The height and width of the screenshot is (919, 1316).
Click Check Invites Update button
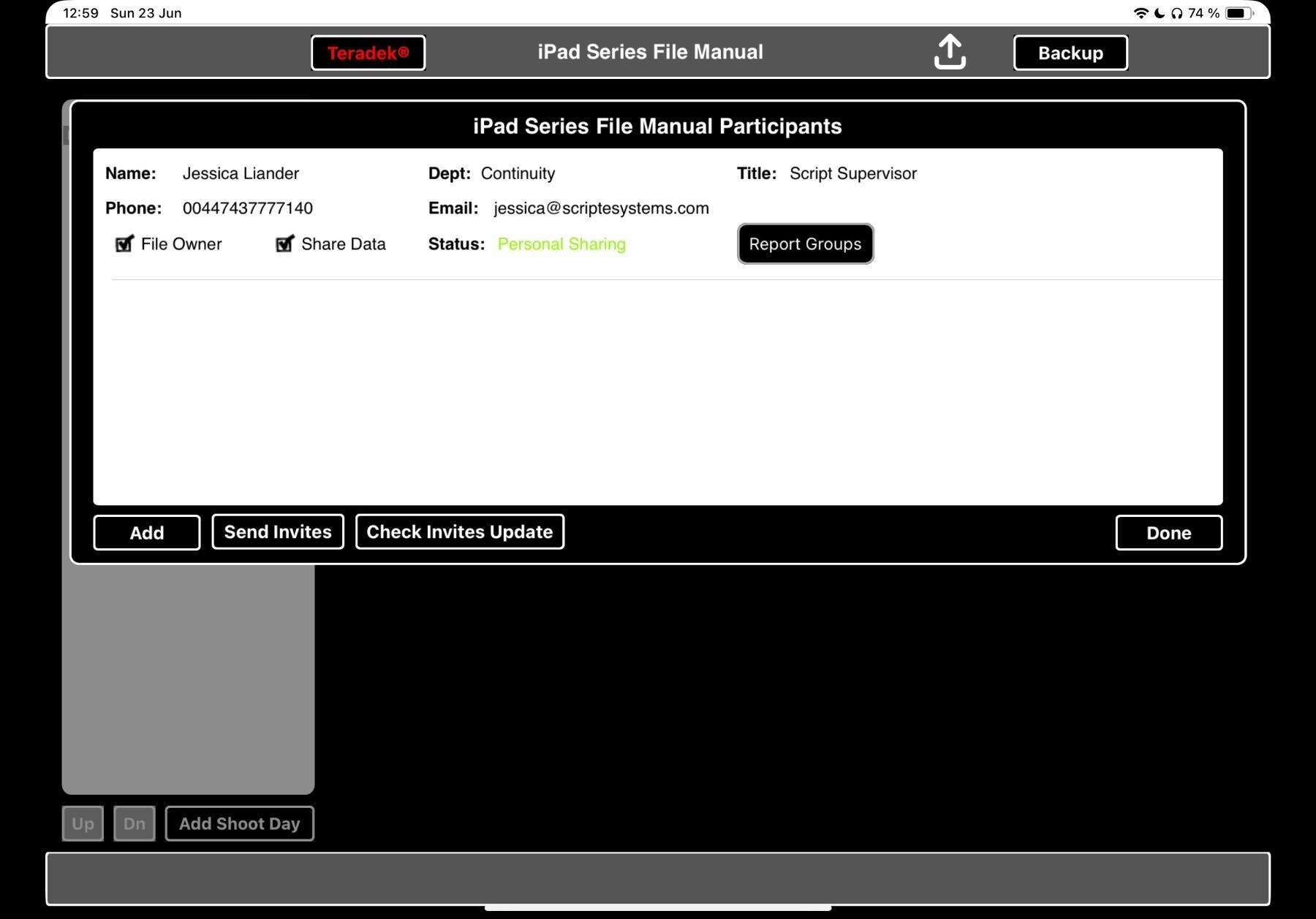460,532
